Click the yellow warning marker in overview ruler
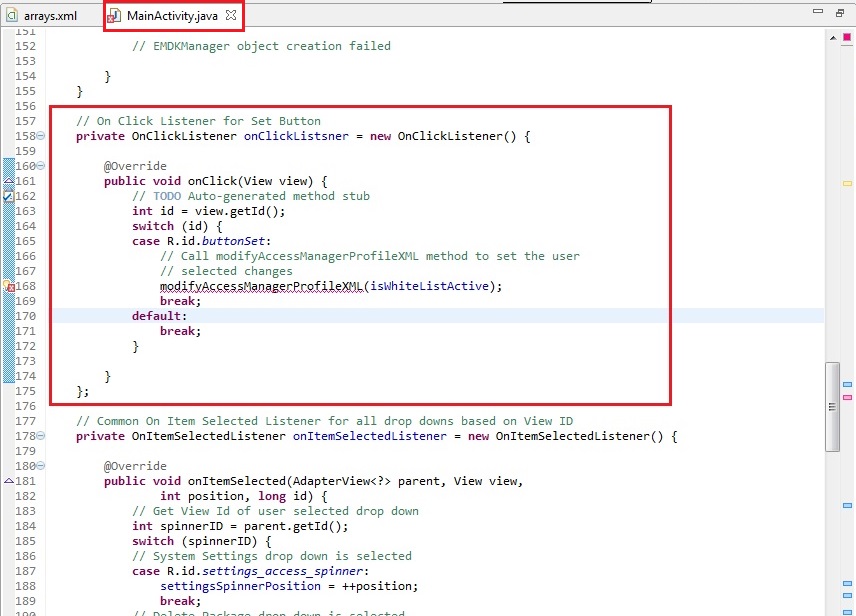The width and height of the screenshot is (856, 616). pyautogui.click(x=847, y=183)
